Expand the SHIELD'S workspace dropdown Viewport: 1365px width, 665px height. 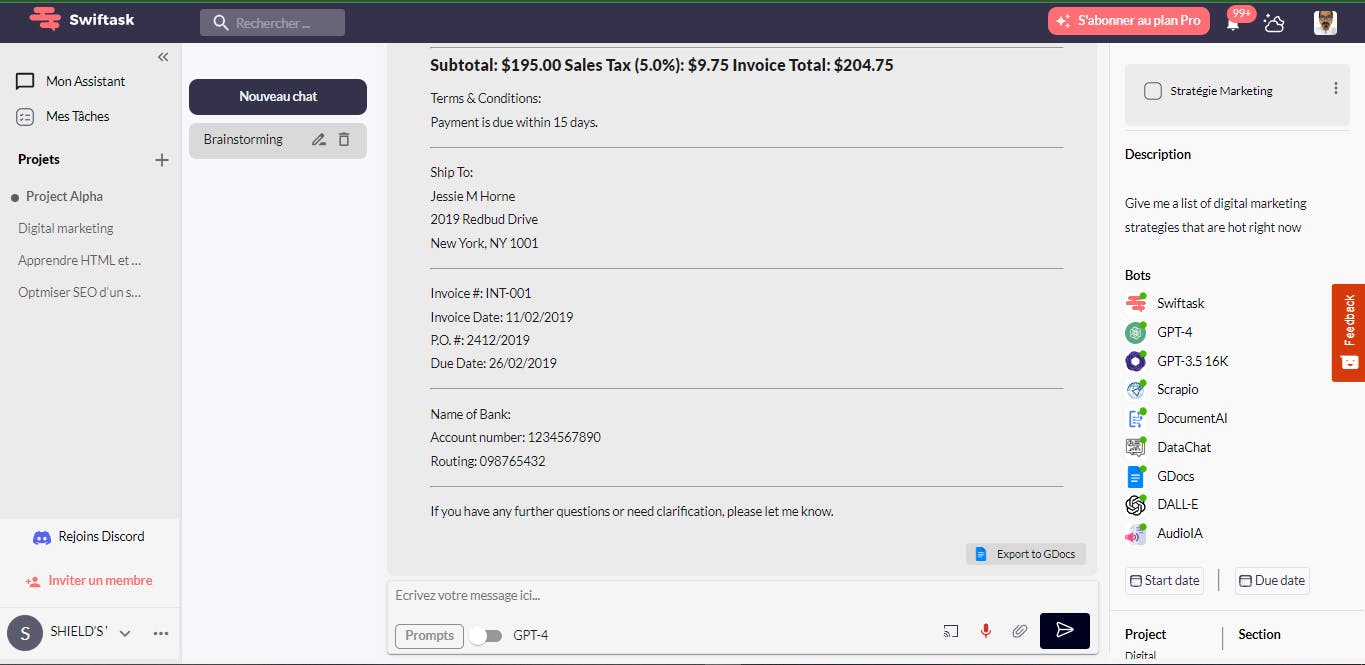[x=125, y=633]
